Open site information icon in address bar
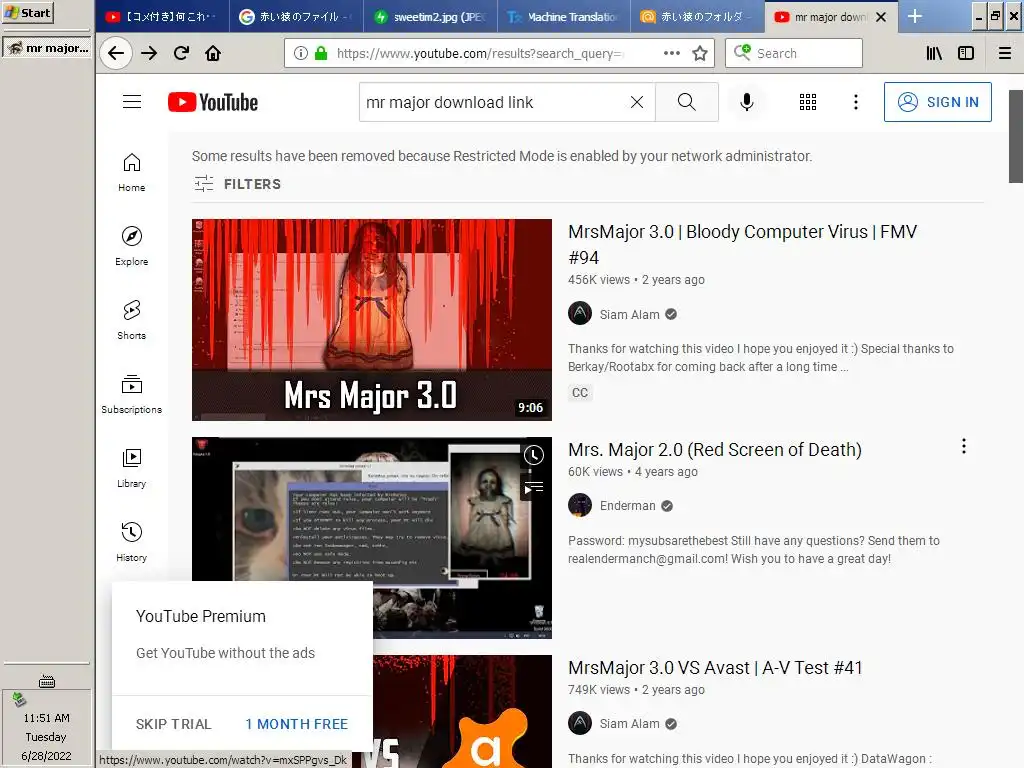 click(x=300, y=54)
